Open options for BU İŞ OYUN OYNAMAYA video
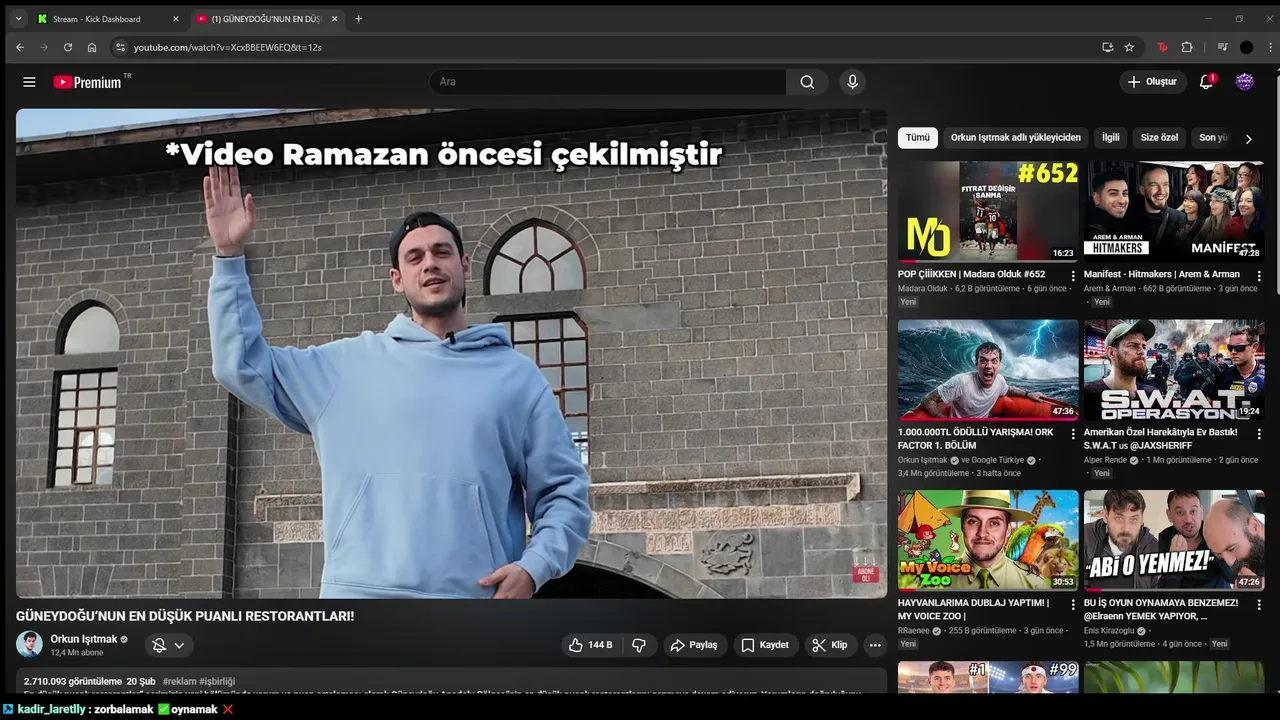 click(x=1259, y=605)
